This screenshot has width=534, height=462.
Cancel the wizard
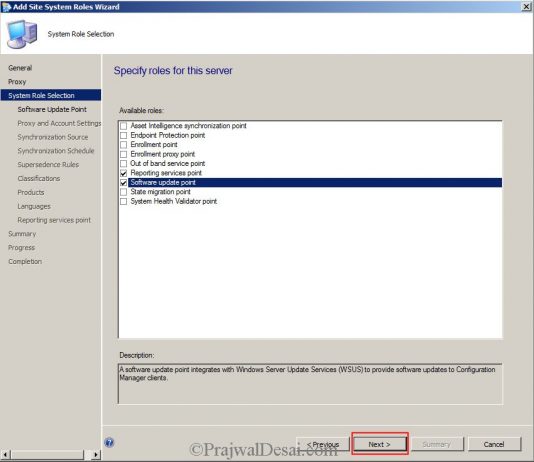[494, 444]
